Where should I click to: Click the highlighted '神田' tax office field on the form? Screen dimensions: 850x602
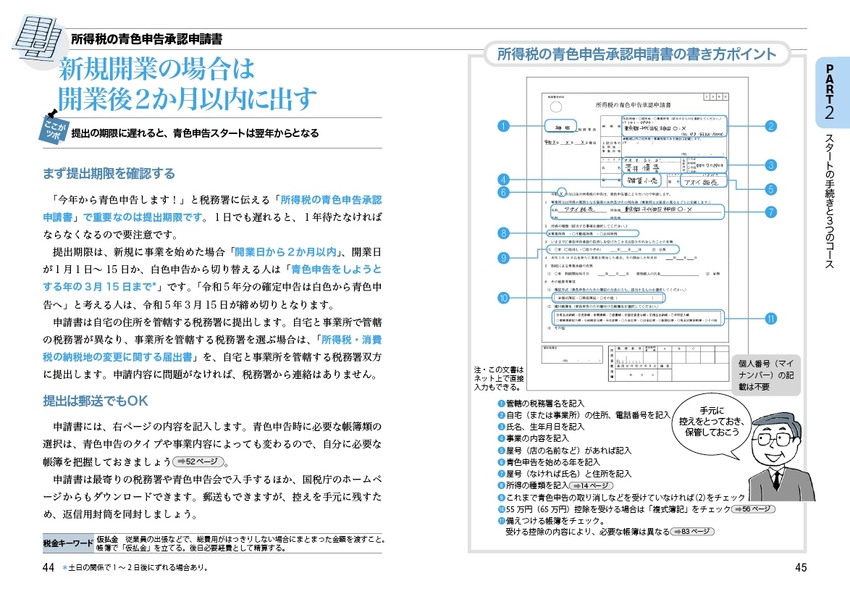click(561, 127)
